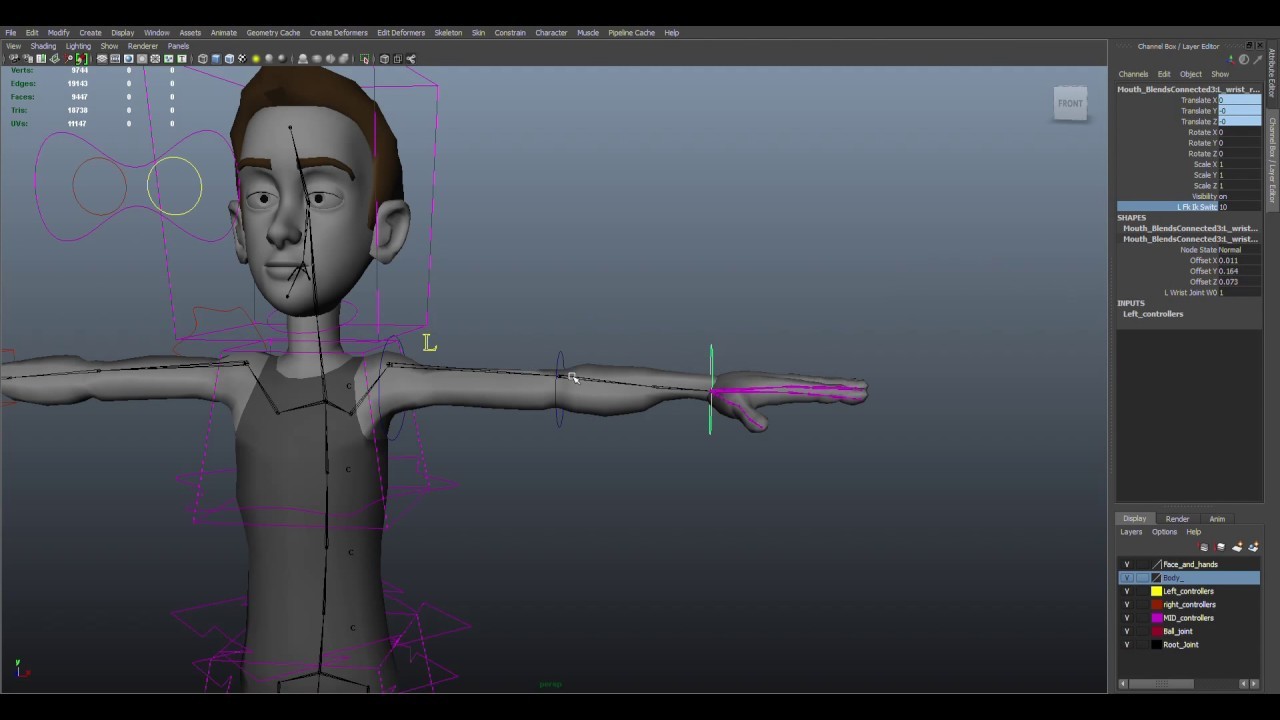Expand the Left_controllers node under INPUTS
Image resolution: width=1280 pixels, height=720 pixels.
(x=1153, y=313)
